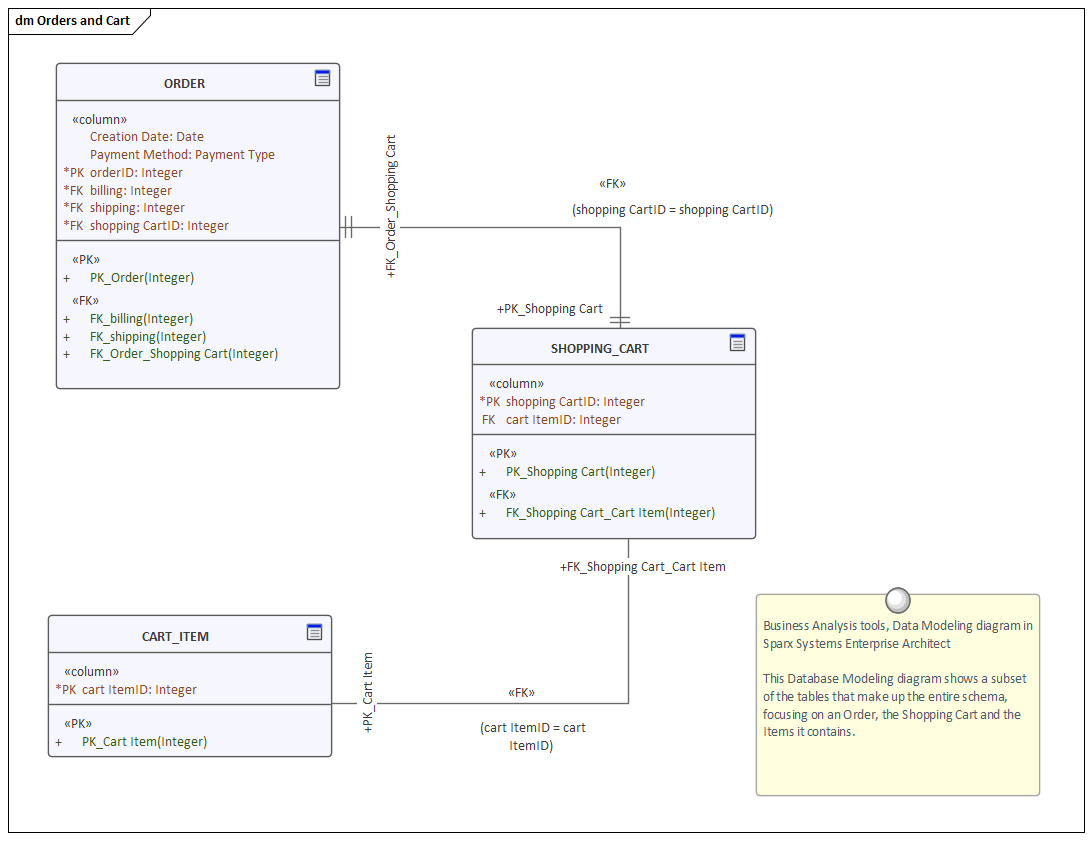Select the Business Analysis tools note element
This screenshot has width=1092, height=841.
(897, 695)
